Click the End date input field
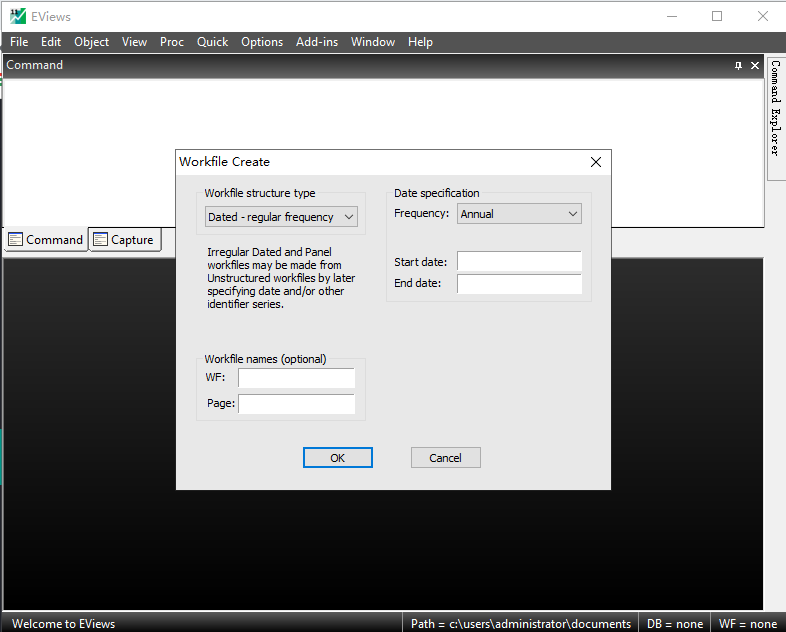The height and width of the screenshot is (632, 786). point(519,283)
